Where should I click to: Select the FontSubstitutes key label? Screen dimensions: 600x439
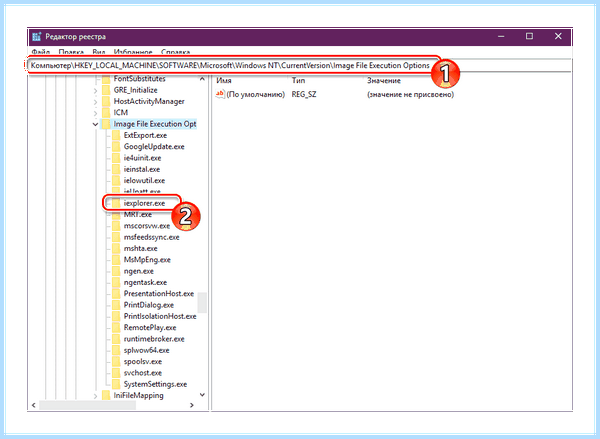point(139,79)
